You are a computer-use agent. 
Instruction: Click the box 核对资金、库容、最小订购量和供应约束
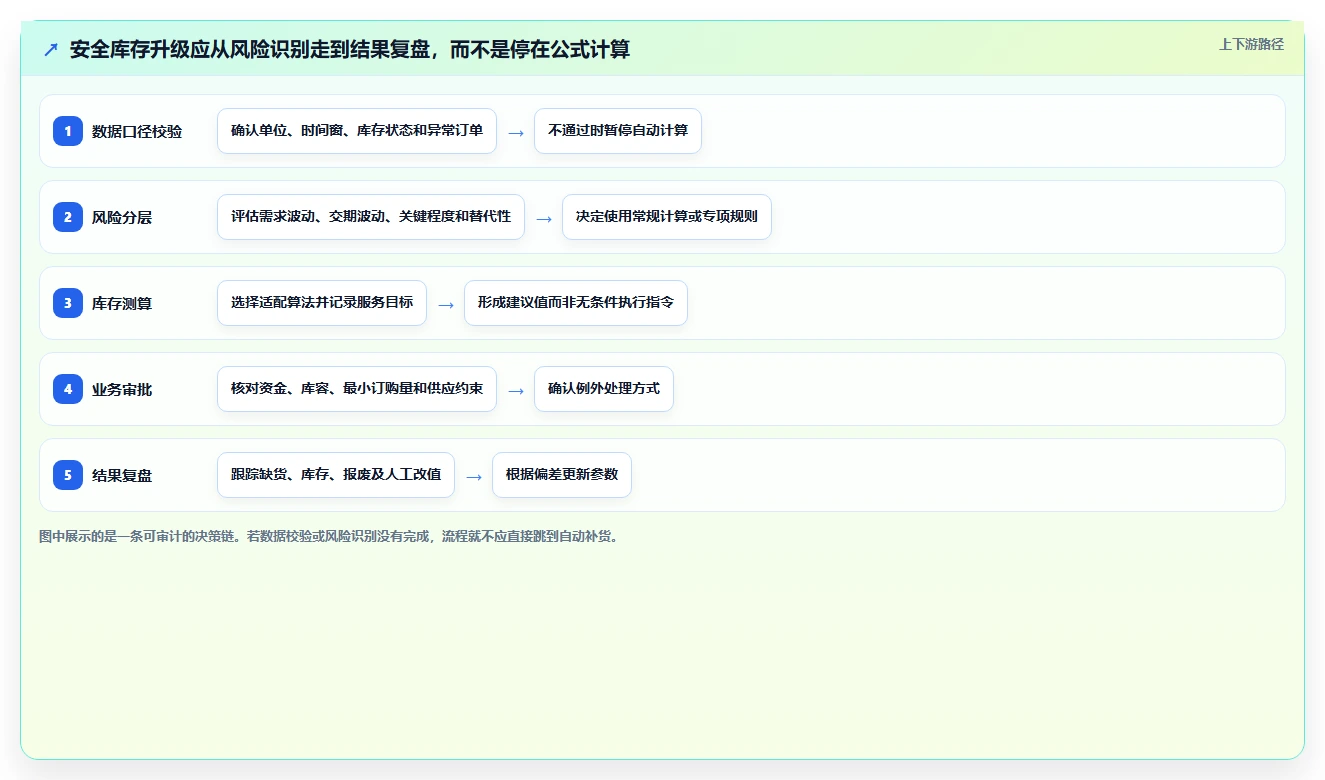point(357,389)
